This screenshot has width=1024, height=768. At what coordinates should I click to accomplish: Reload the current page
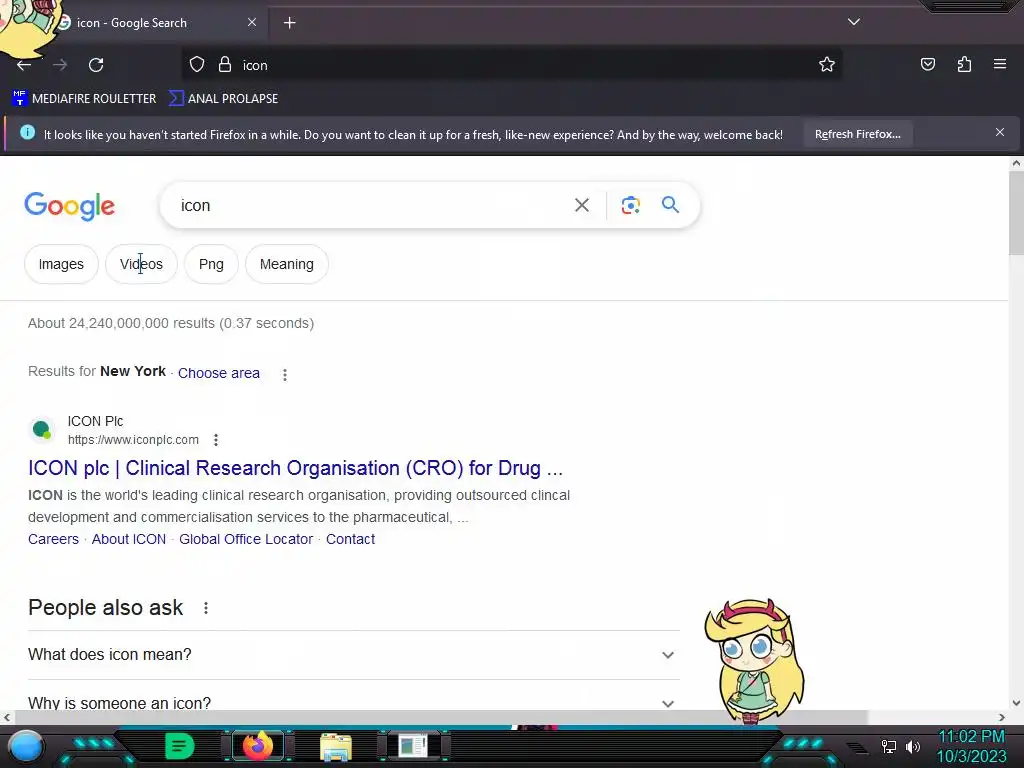[x=96, y=65]
